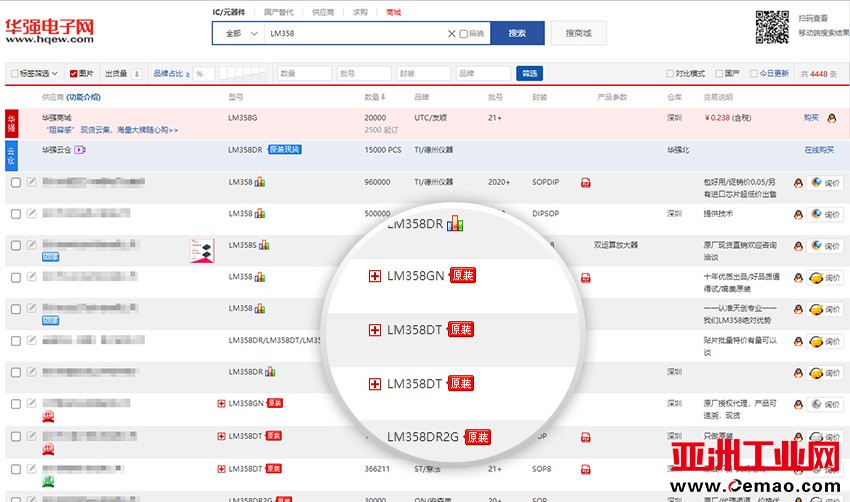Select checkbox of the 960000 row
The height and width of the screenshot is (502, 850).
tap(16, 182)
